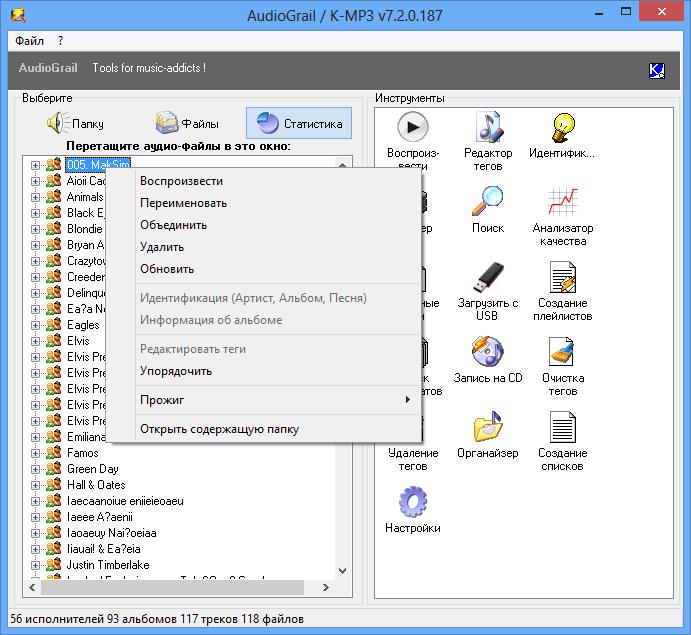Select Hall & Oates tree row
This screenshot has height=635, width=691.
coord(96,485)
